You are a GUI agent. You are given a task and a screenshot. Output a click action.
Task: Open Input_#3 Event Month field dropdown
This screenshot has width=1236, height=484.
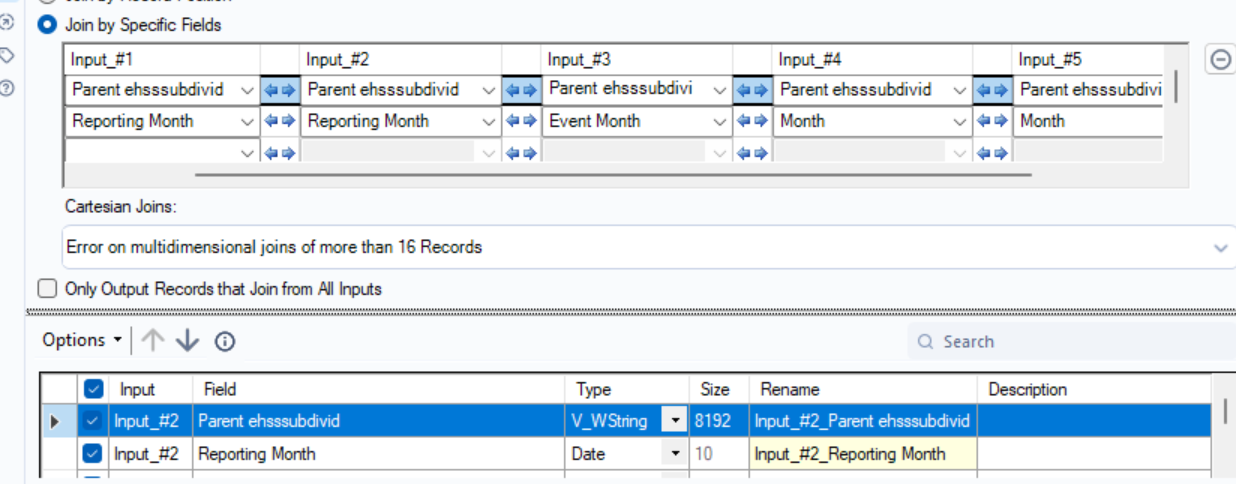coord(720,122)
